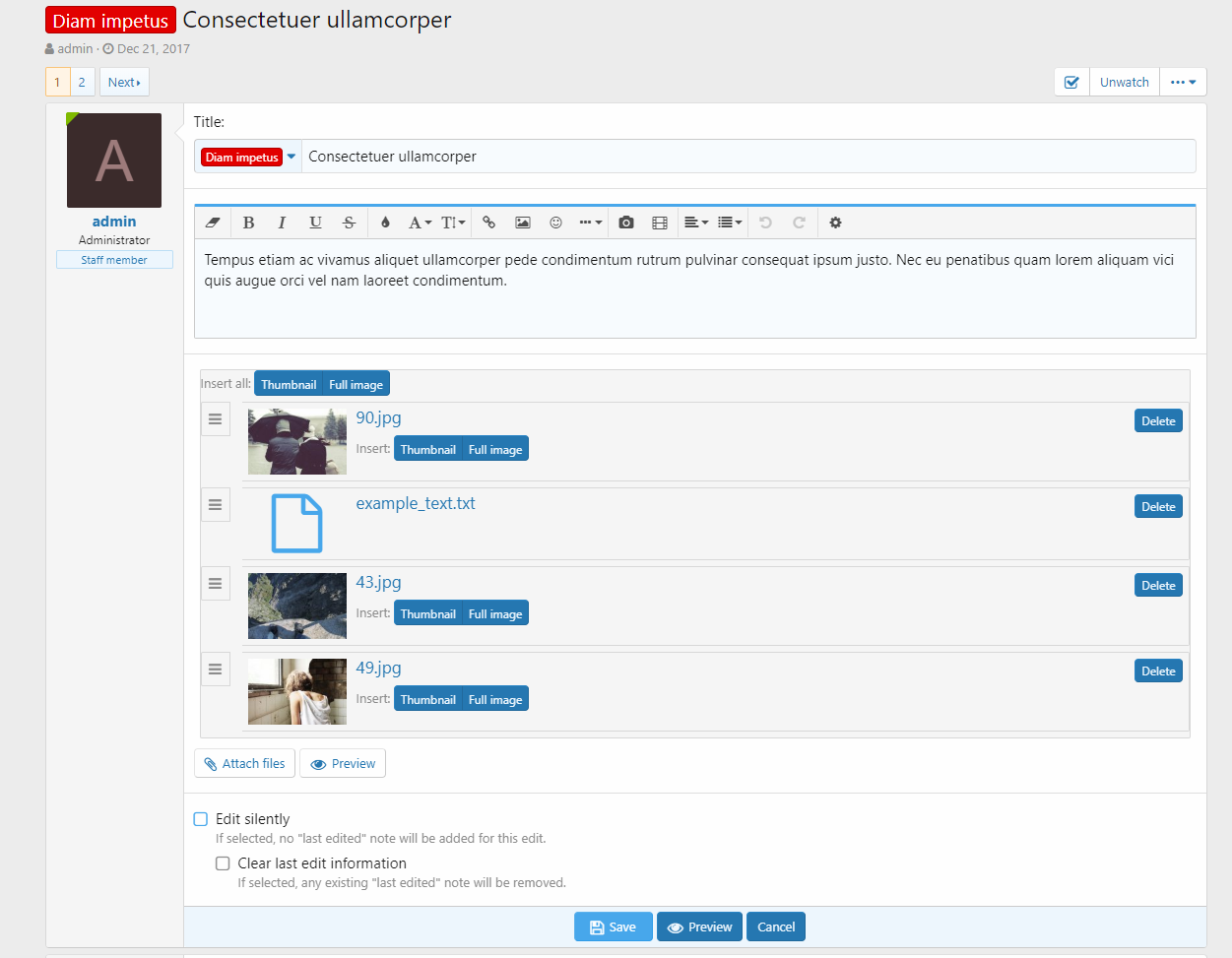Click the Save button
Image resolution: width=1232 pixels, height=958 pixels.
tap(613, 927)
